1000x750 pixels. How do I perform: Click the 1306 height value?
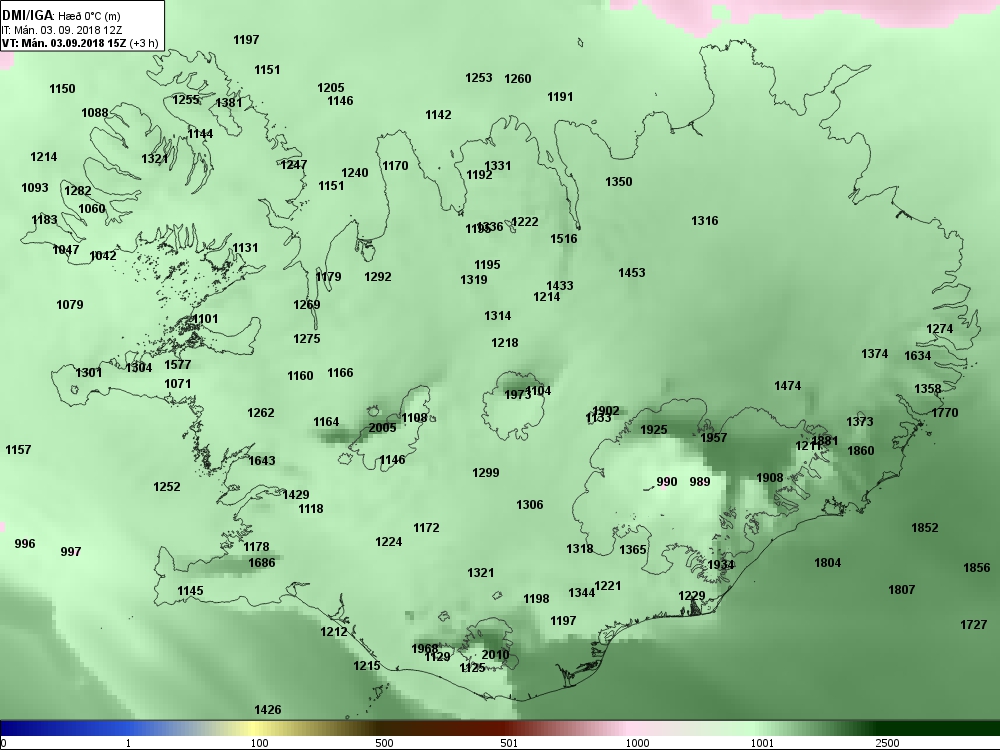tap(529, 504)
